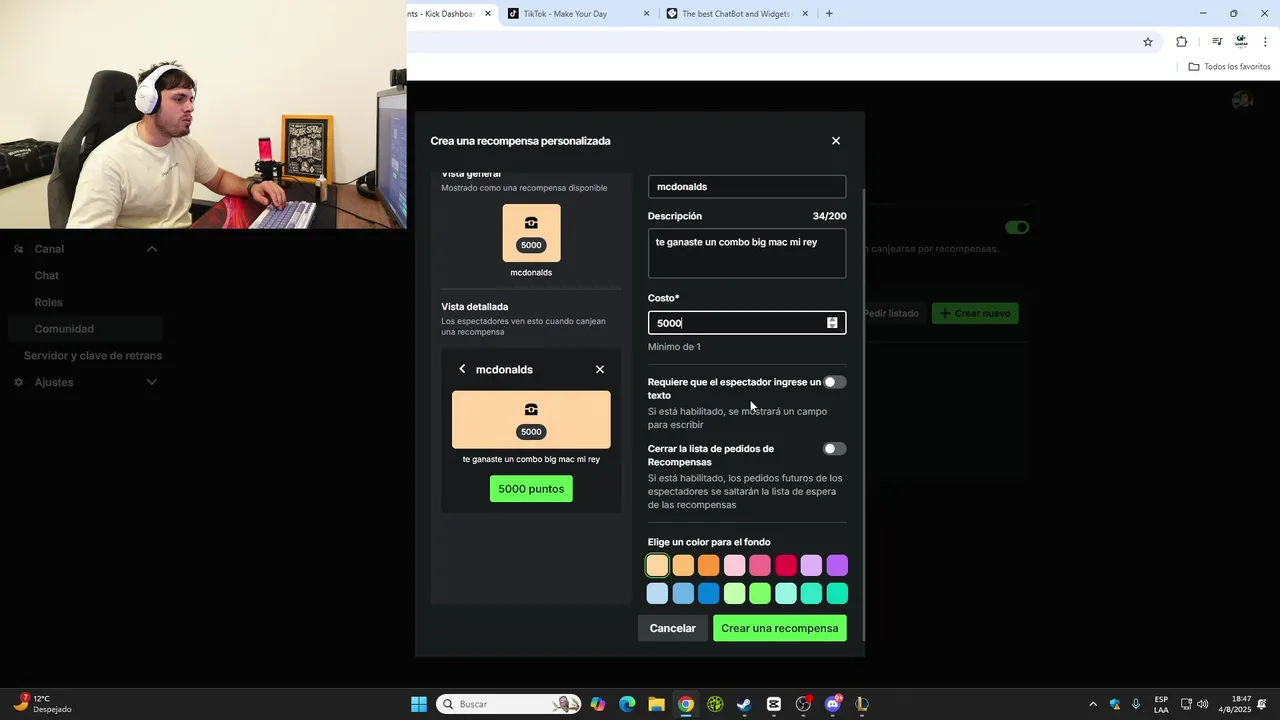Choose the turquoise swatch next to last
The image size is (1280, 720).
tap(812, 594)
